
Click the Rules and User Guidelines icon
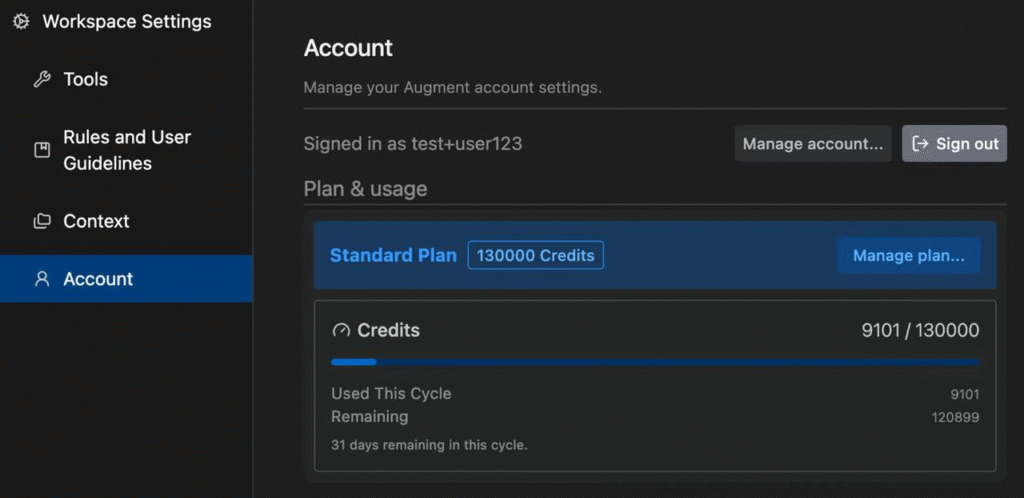coord(42,150)
